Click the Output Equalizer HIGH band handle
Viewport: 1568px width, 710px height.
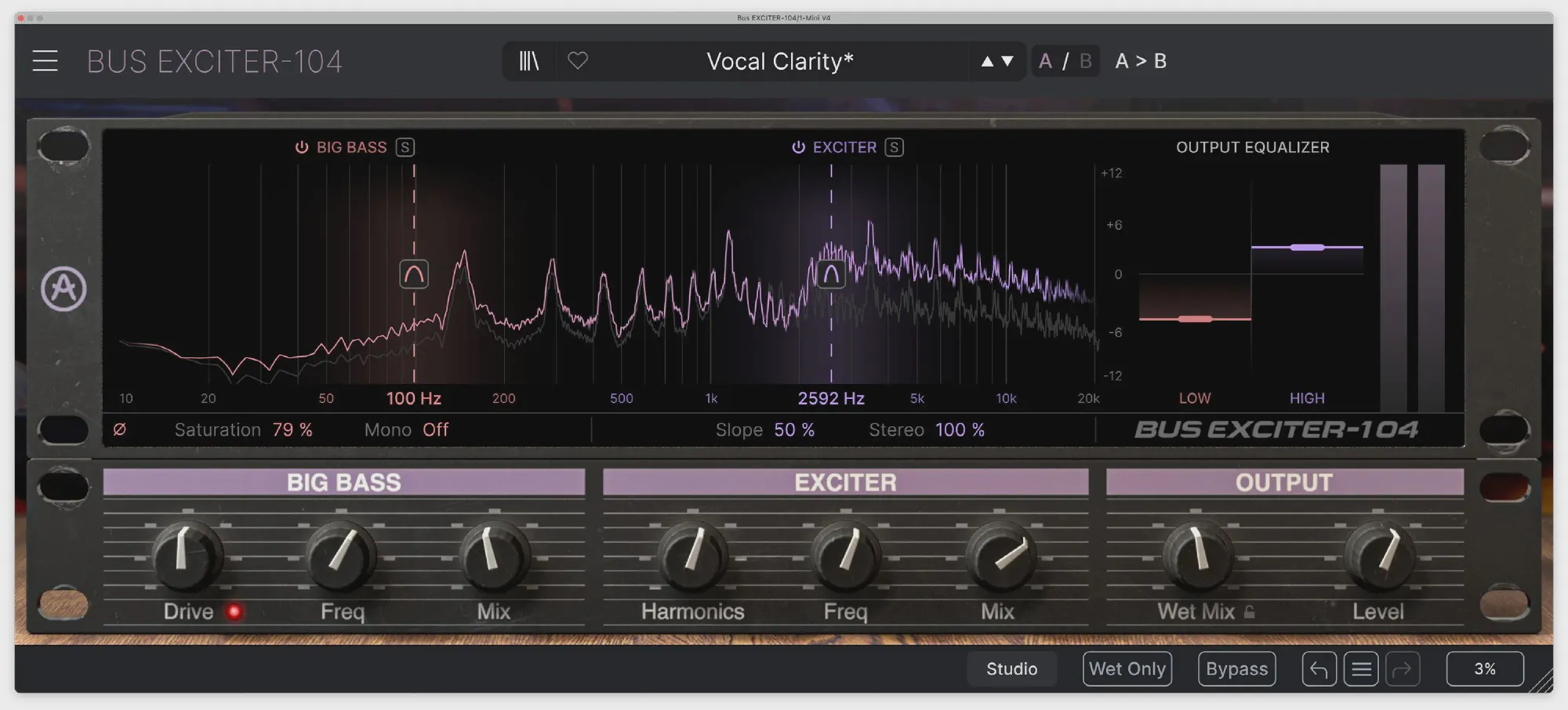[1307, 248]
